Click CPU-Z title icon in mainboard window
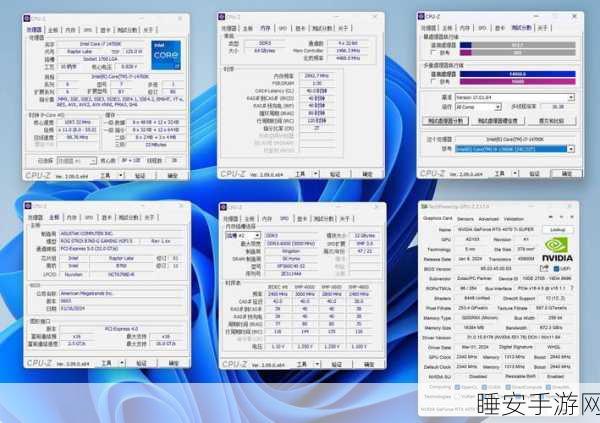This screenshot has height=423, width=600. pyautogui.click(x=28, y=206)
